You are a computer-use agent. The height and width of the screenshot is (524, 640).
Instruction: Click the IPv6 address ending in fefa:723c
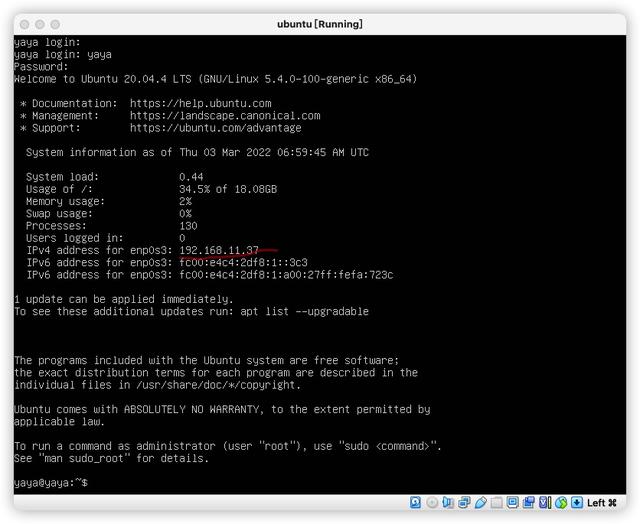pyautogui.click(x=286, y=275)
